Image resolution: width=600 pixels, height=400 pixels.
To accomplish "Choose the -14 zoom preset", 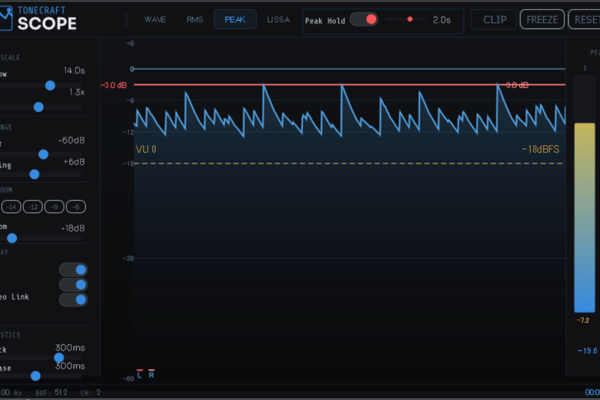I will (11, 207).
